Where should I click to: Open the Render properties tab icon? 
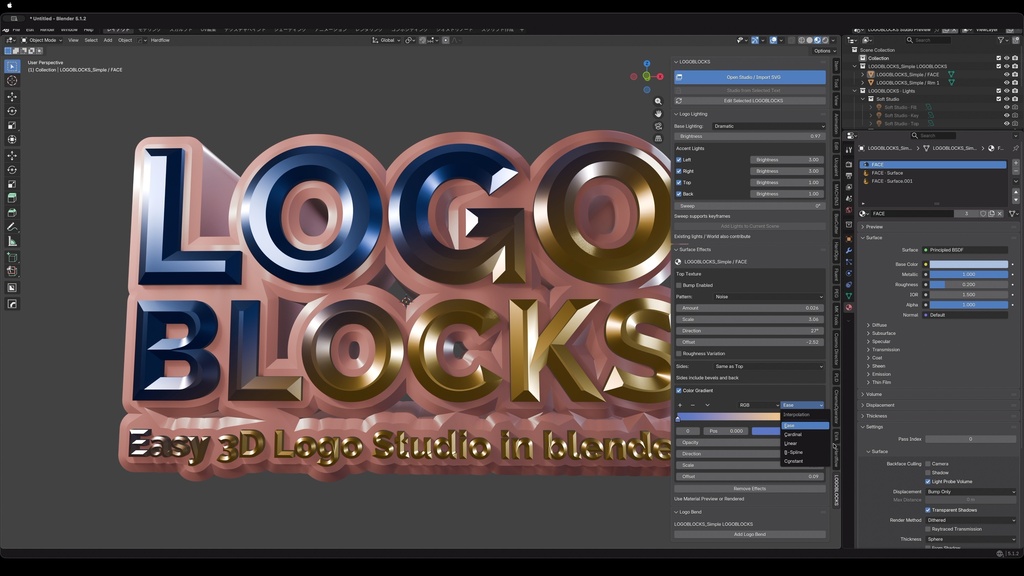click(x=848, y=165)
